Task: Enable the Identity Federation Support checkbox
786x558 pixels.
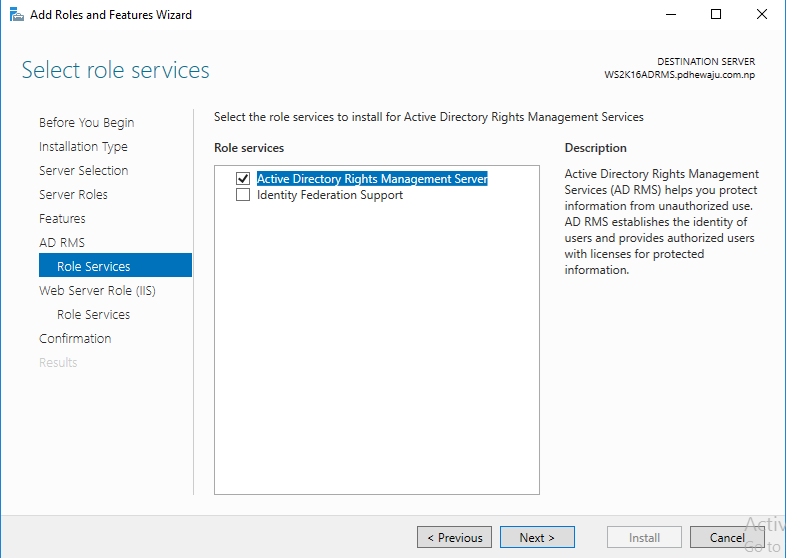Action: coord(243,195)
